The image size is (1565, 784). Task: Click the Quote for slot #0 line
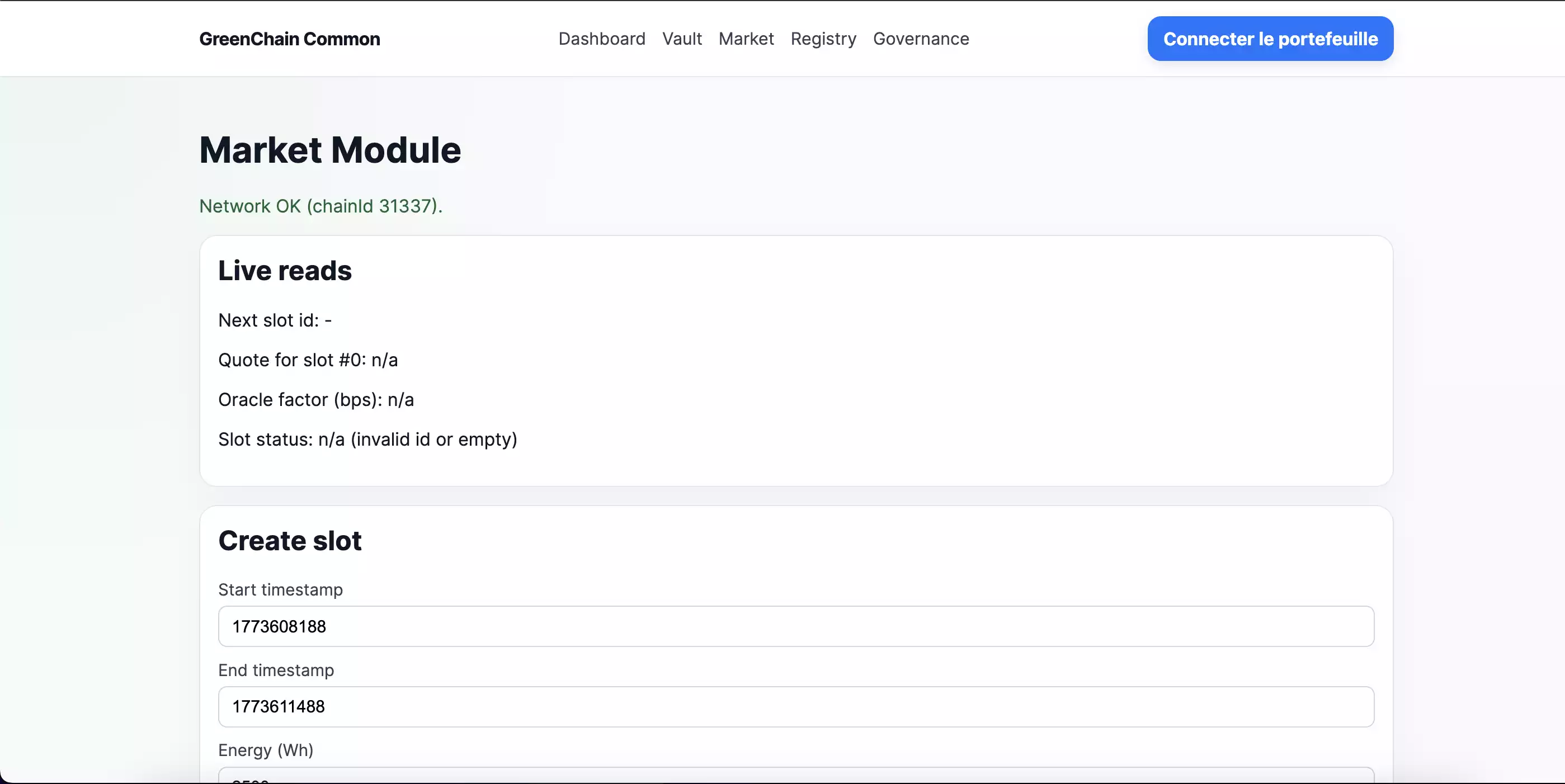click(308, 360)
